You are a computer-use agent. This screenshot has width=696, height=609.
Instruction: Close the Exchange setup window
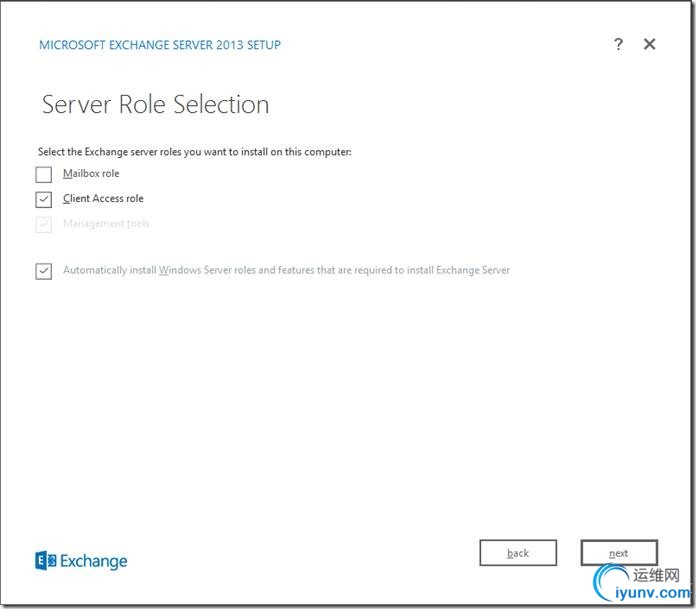[x=649, y=44]
